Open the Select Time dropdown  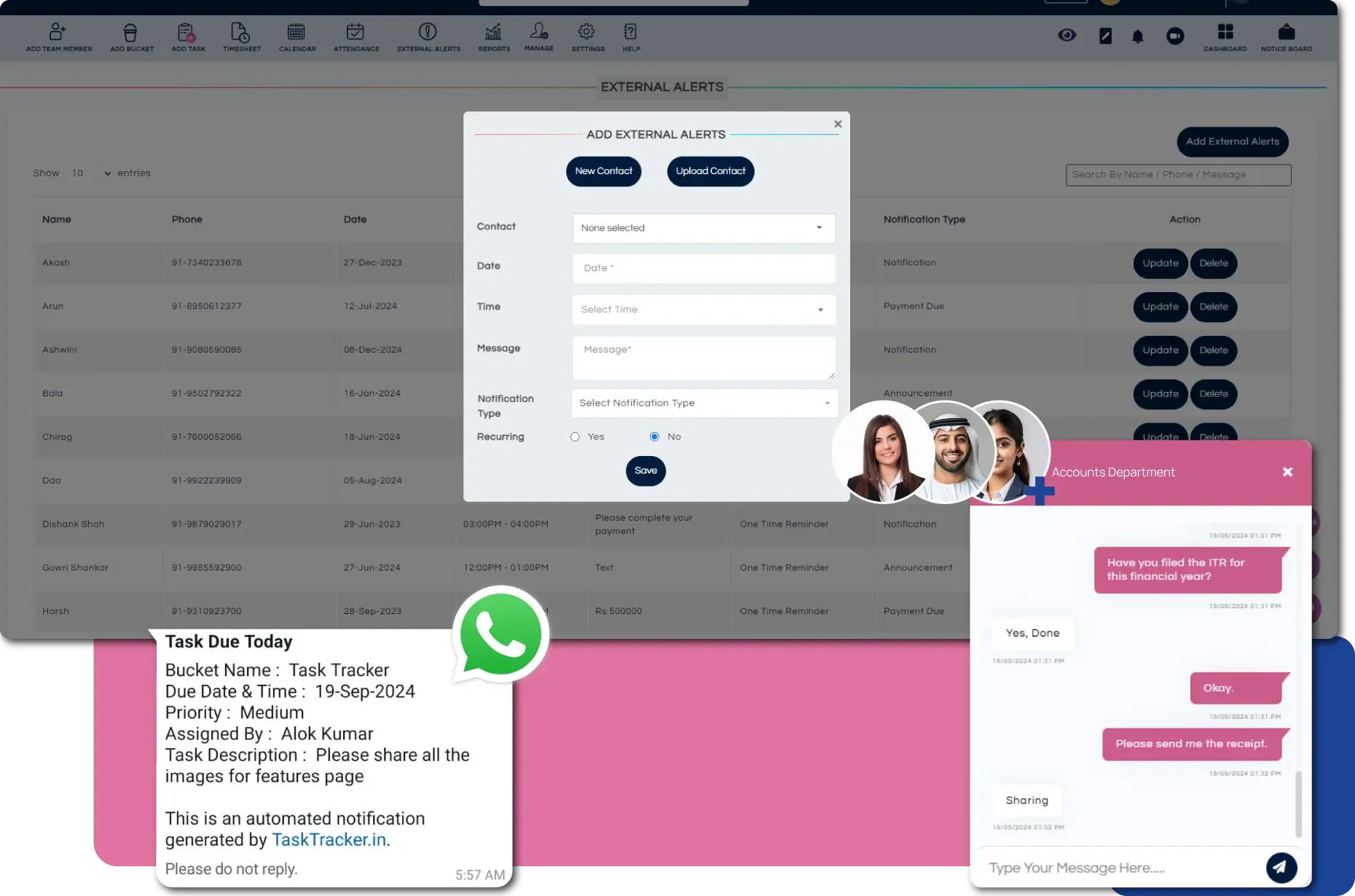click(703, 310)
